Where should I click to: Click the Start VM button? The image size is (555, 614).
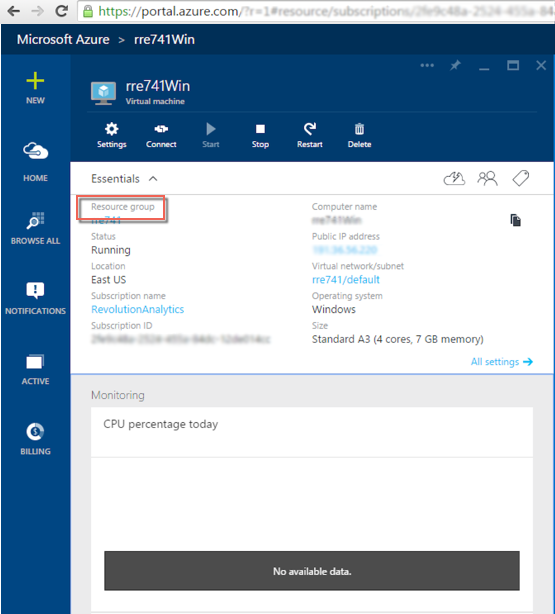click(x=211, y=135)
